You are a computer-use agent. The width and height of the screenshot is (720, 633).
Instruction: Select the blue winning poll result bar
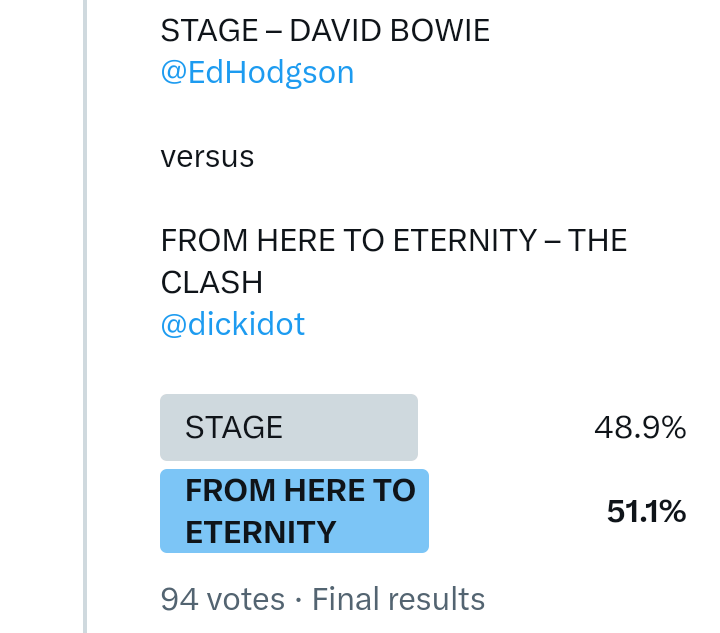tap(294, 511)
